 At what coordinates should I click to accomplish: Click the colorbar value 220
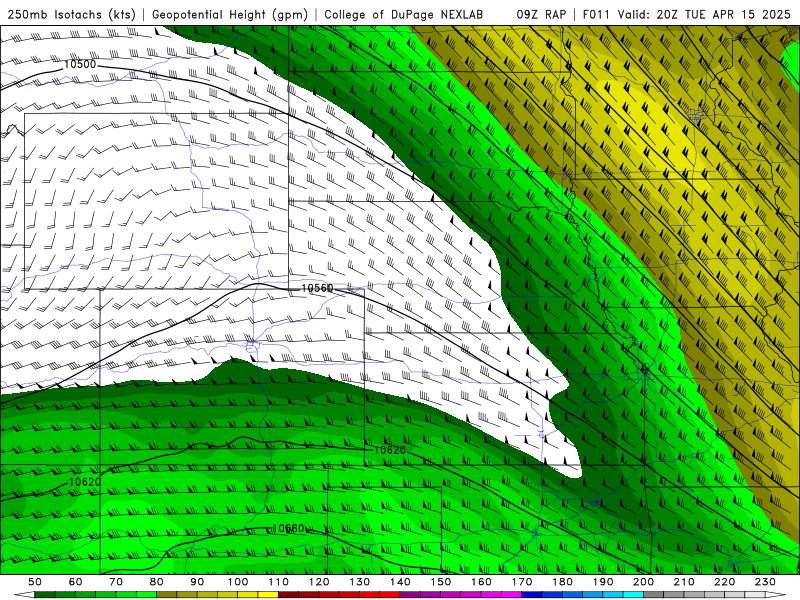pos(725,582)
